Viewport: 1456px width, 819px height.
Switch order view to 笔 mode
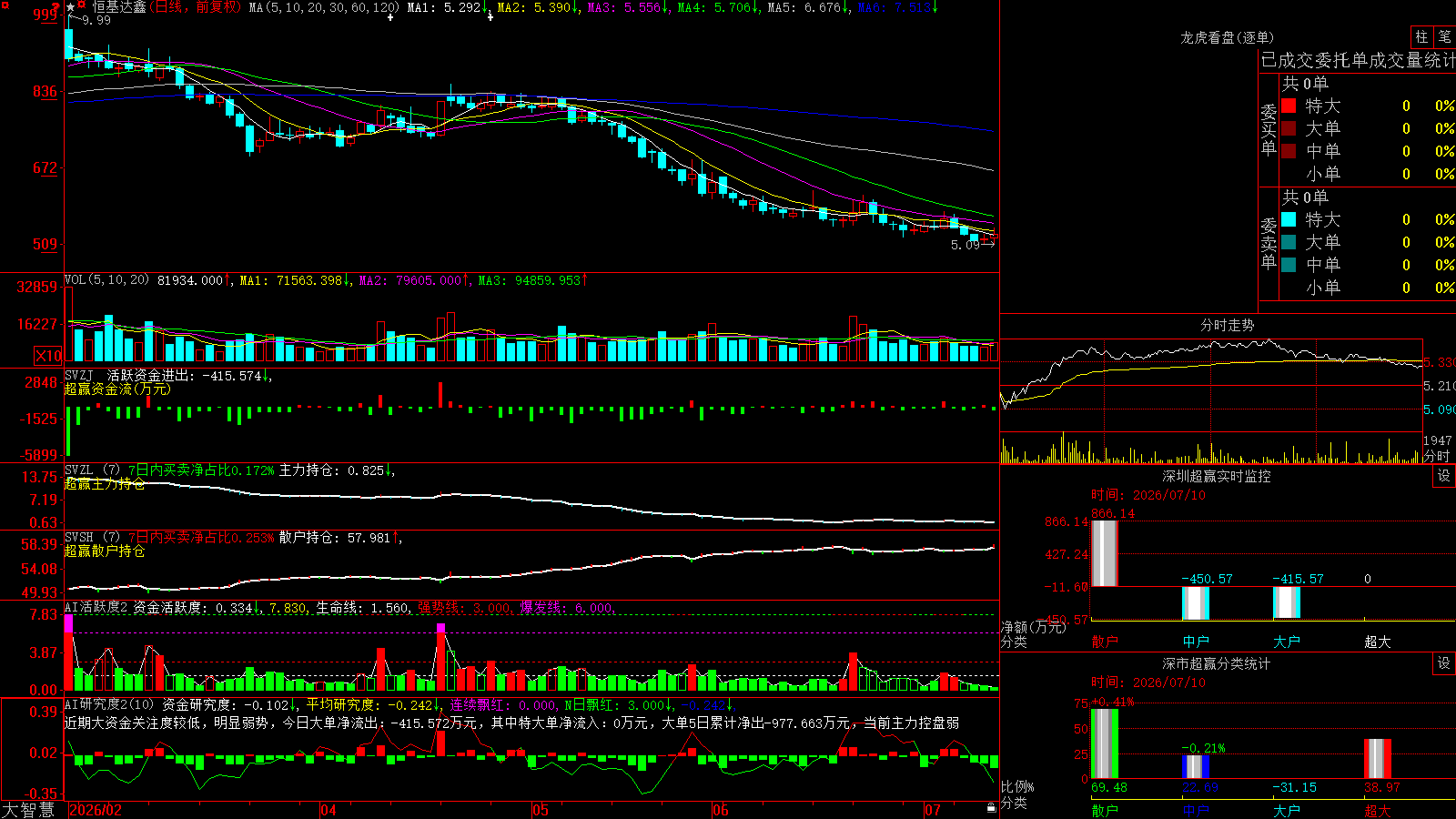(x=1444, y=37)
